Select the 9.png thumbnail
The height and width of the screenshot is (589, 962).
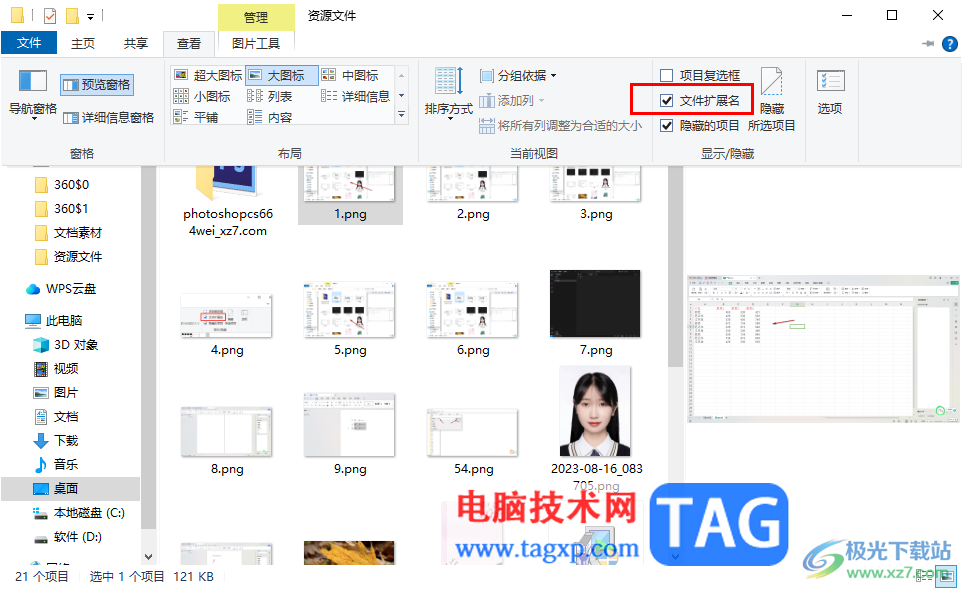point(349,425)
